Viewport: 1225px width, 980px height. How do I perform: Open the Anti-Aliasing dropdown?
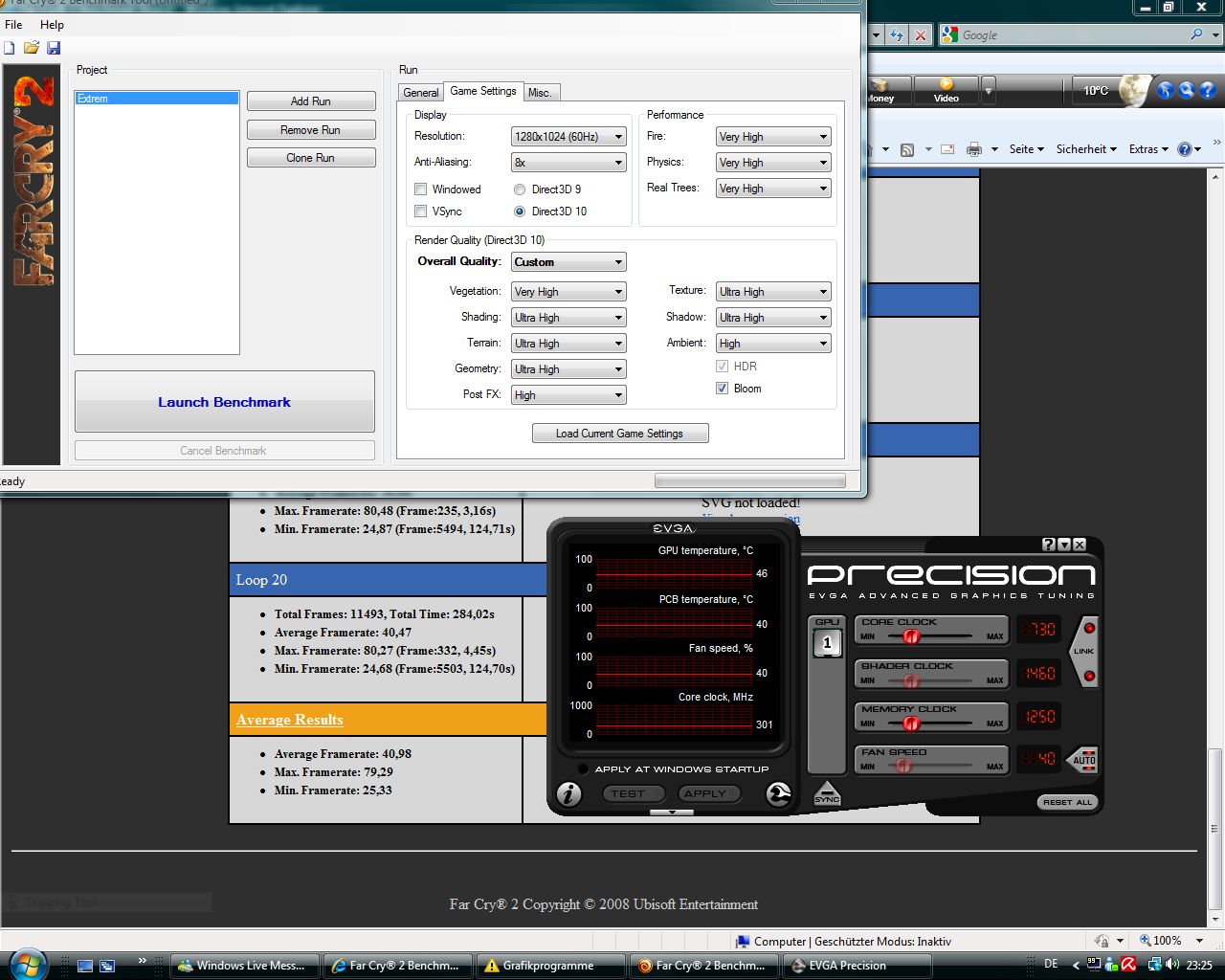pos(568,163)
